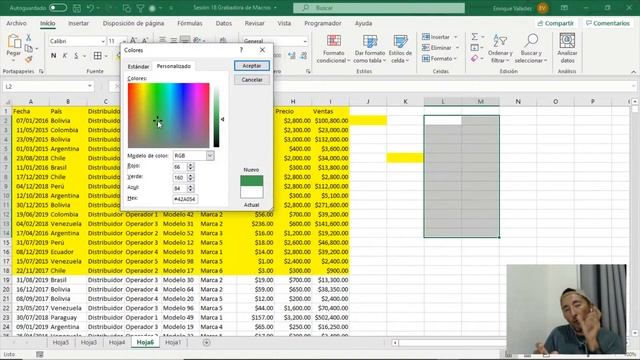Image resolution: width=640 pixels, height=360 pixels.
Task: Expand the Eliminar cells dropdown arrow
Action: click(x=457, y=48)
